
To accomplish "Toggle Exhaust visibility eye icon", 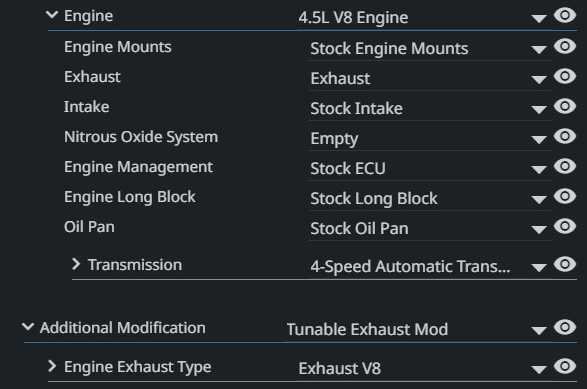I will [x=565, y=76].
